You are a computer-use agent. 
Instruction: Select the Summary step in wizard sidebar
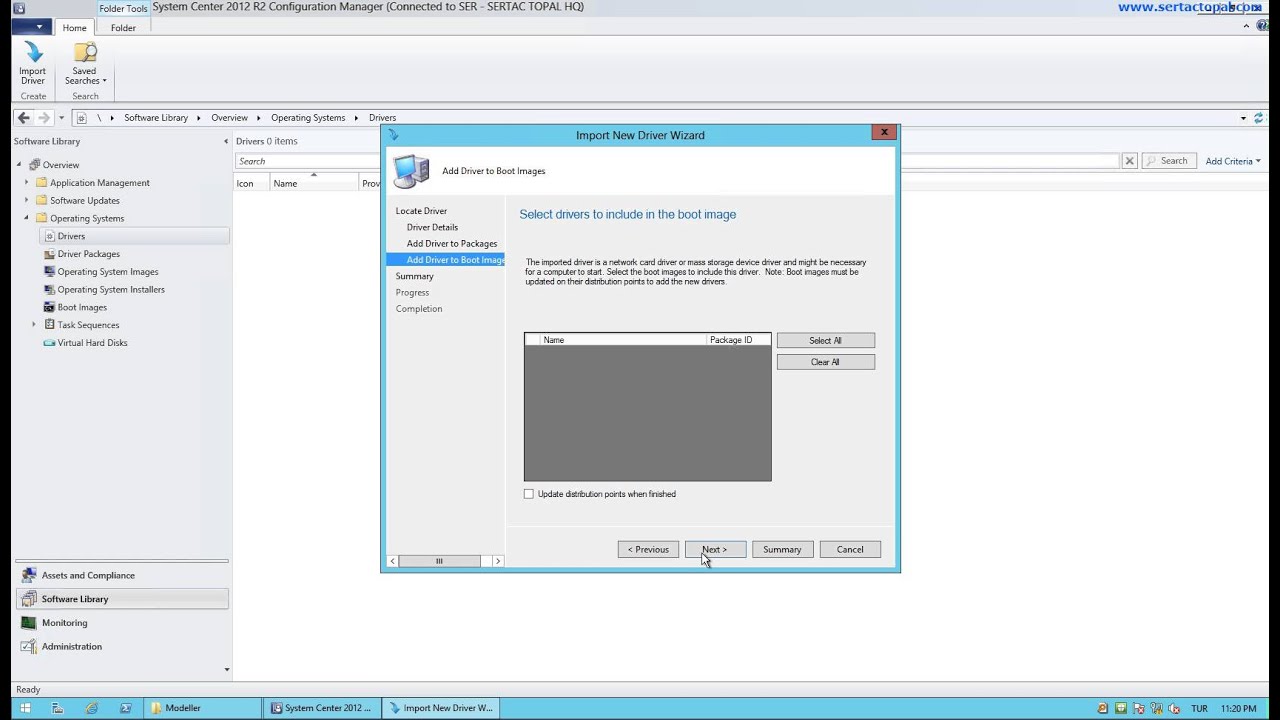click(414, 276)
